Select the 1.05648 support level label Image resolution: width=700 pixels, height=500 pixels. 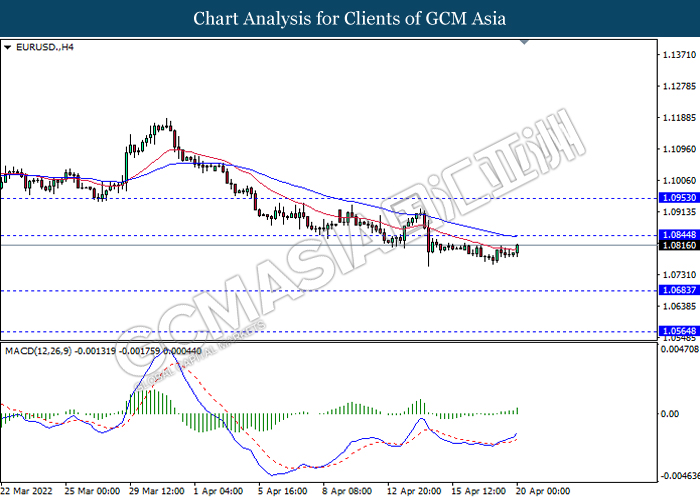679,331
